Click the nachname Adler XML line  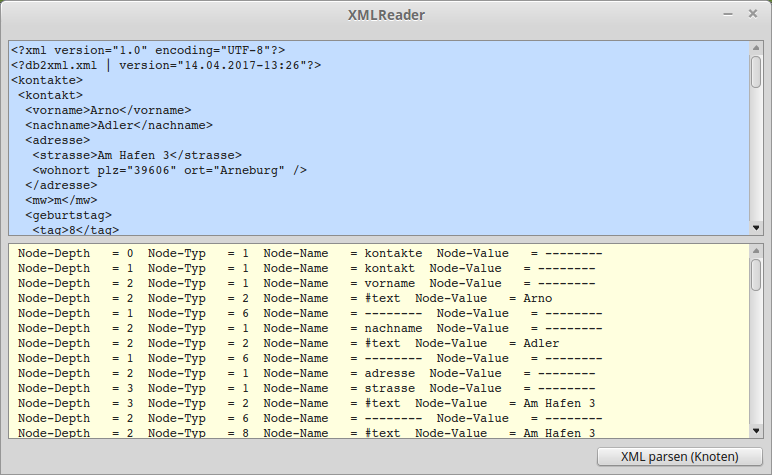118,125
